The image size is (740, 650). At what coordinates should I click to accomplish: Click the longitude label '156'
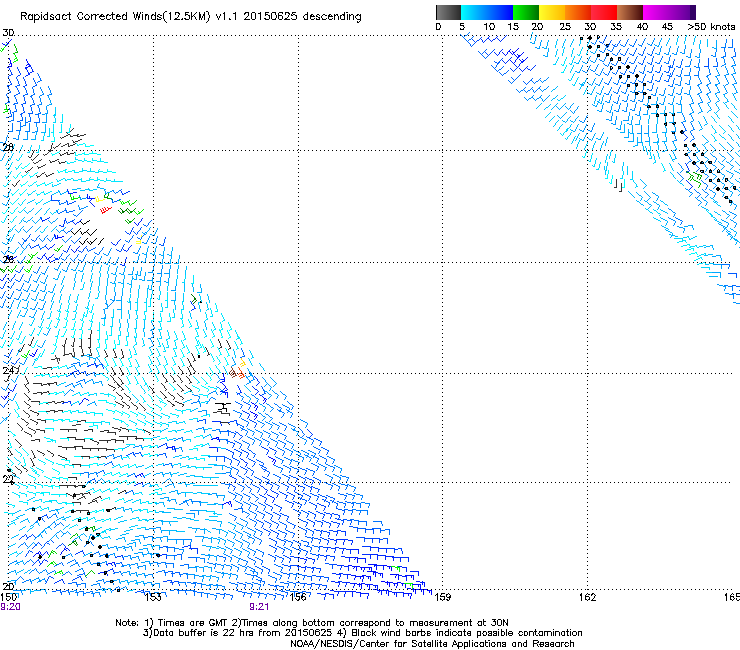tap(298, 597)
